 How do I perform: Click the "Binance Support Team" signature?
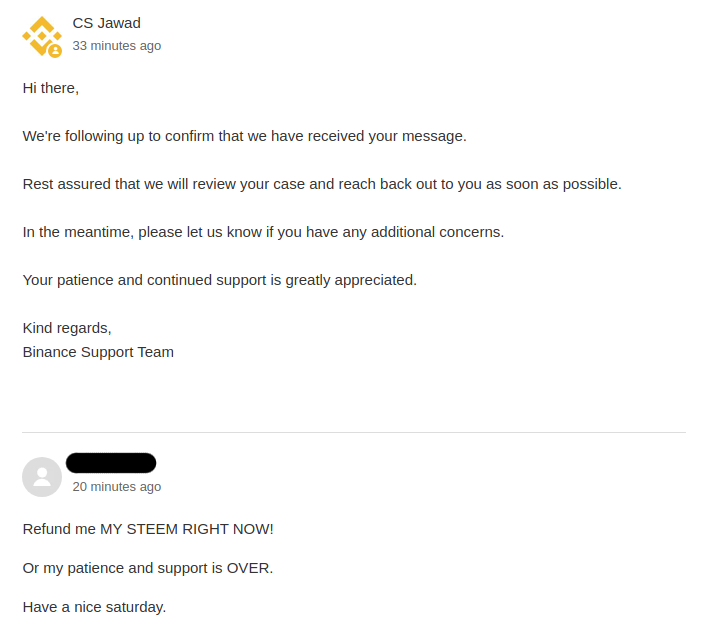point(98,352)
